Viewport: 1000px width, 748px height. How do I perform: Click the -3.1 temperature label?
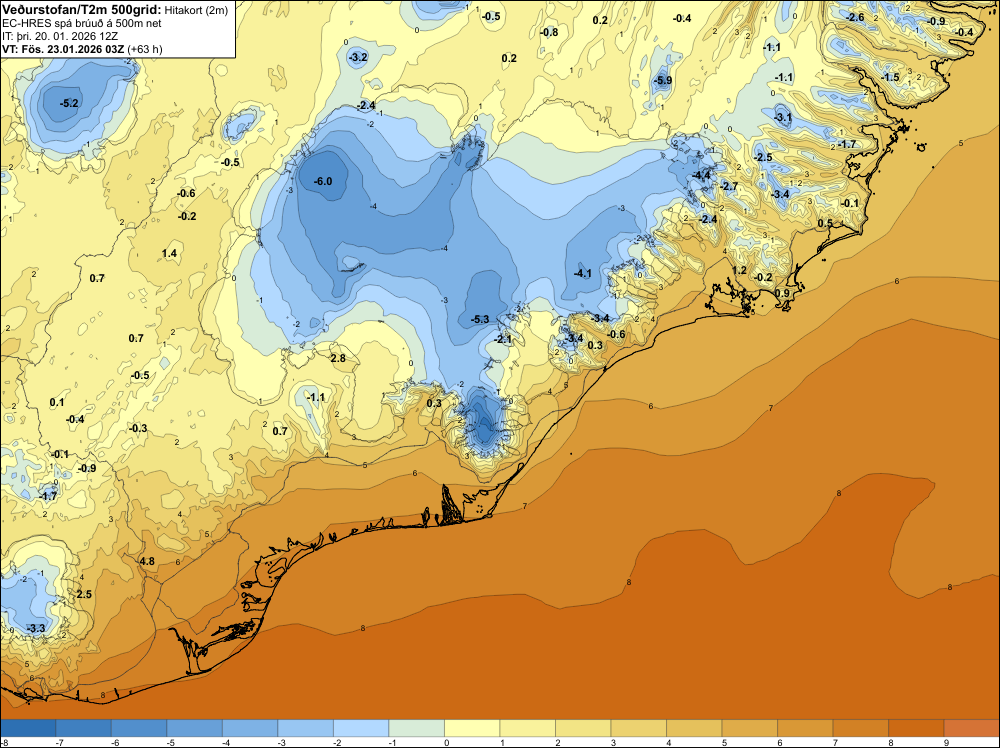pos(783,117)
